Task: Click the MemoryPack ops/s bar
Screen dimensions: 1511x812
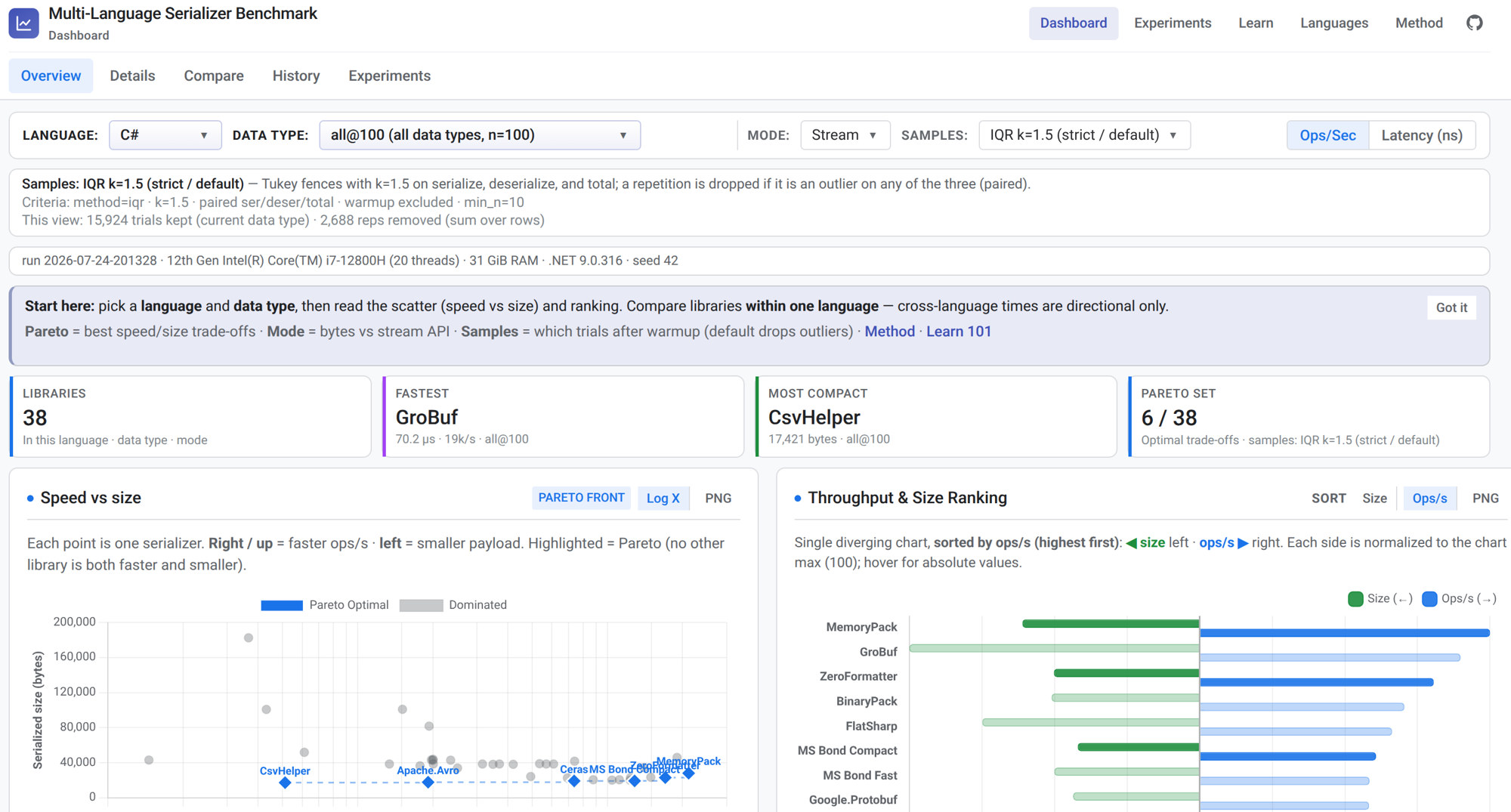Action: (x=1345, y=633)
